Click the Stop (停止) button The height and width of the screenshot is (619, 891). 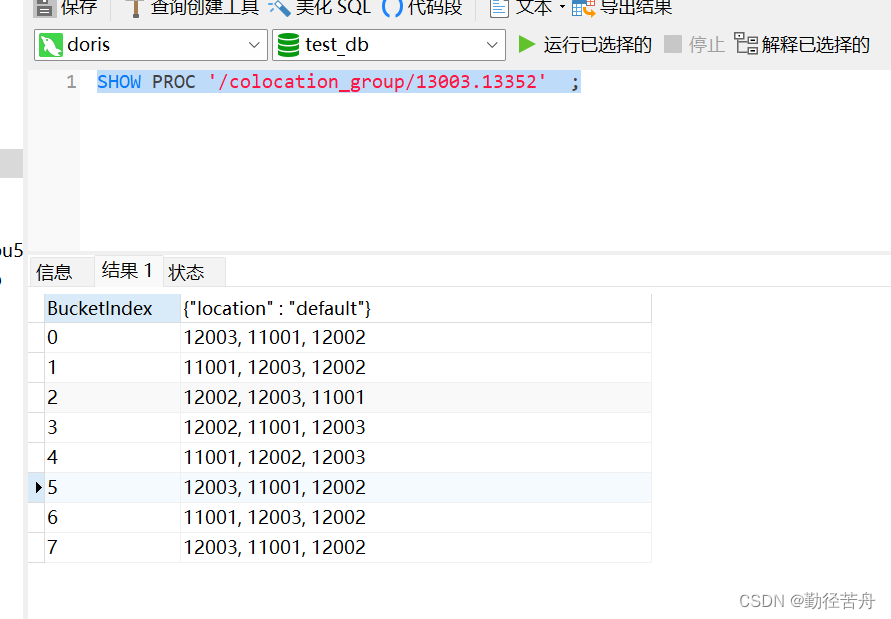point(694,44)
